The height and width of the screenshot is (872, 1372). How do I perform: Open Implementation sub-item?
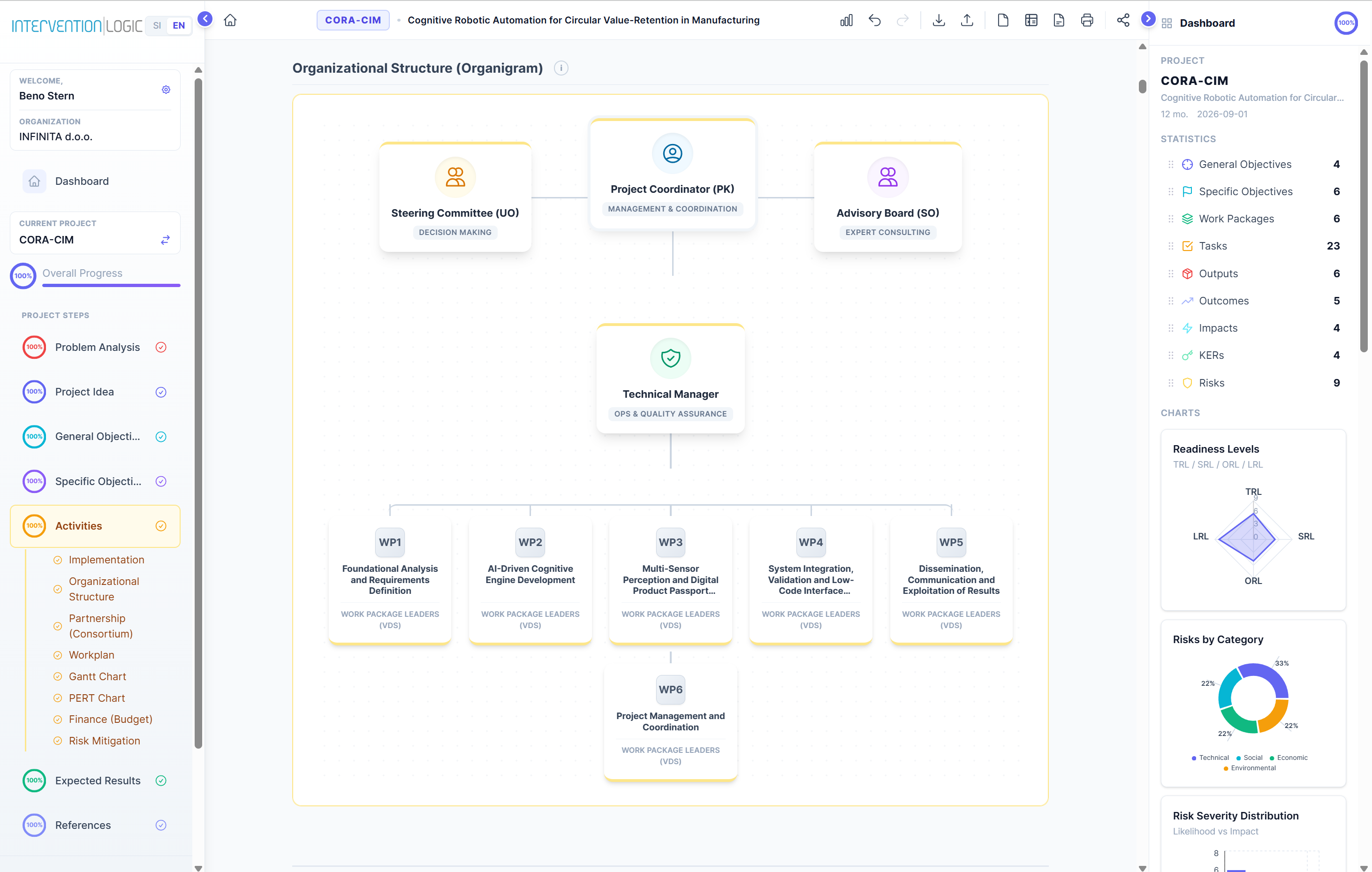pos(106,560)
